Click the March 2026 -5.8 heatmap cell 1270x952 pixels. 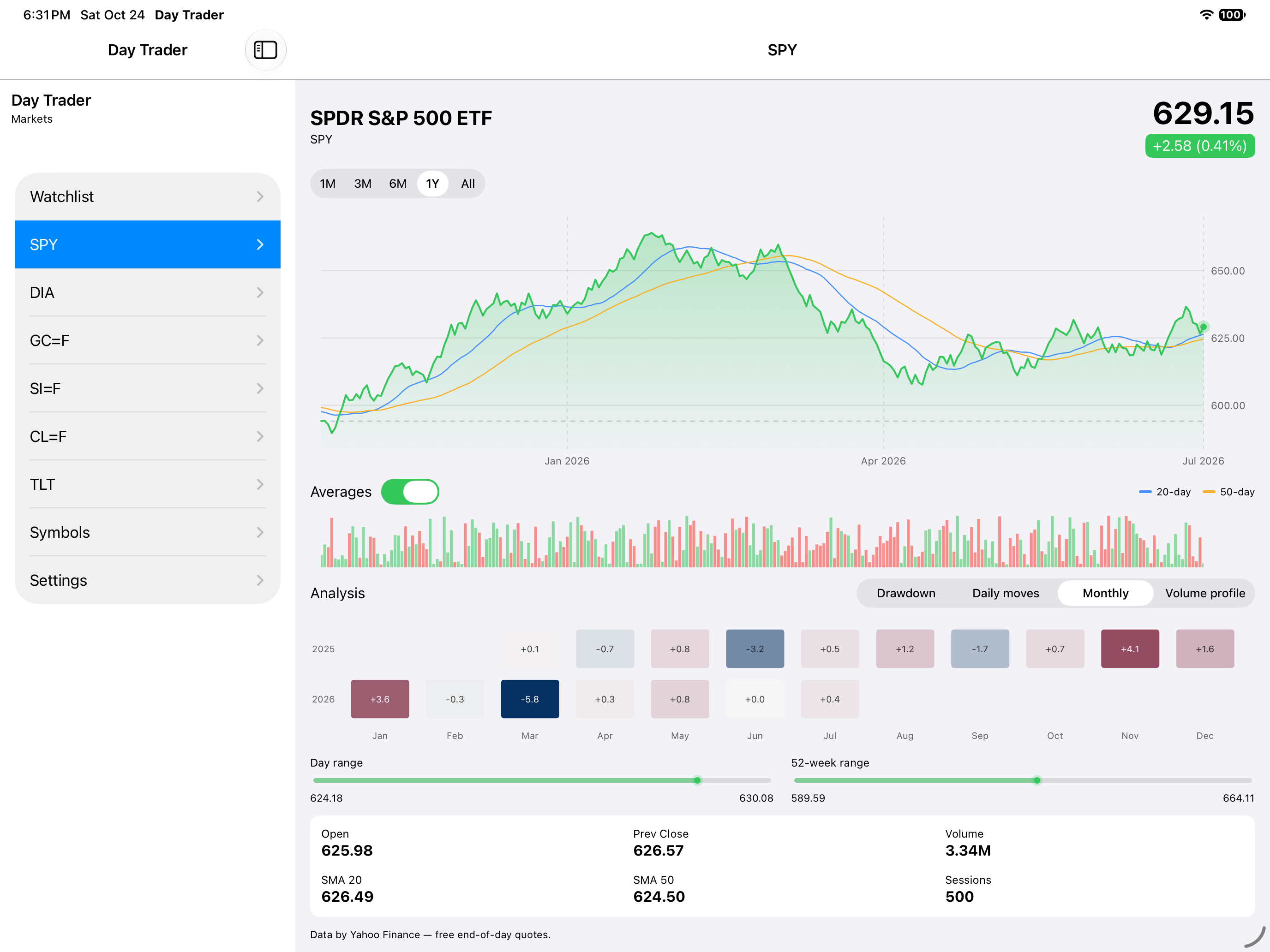530,699
